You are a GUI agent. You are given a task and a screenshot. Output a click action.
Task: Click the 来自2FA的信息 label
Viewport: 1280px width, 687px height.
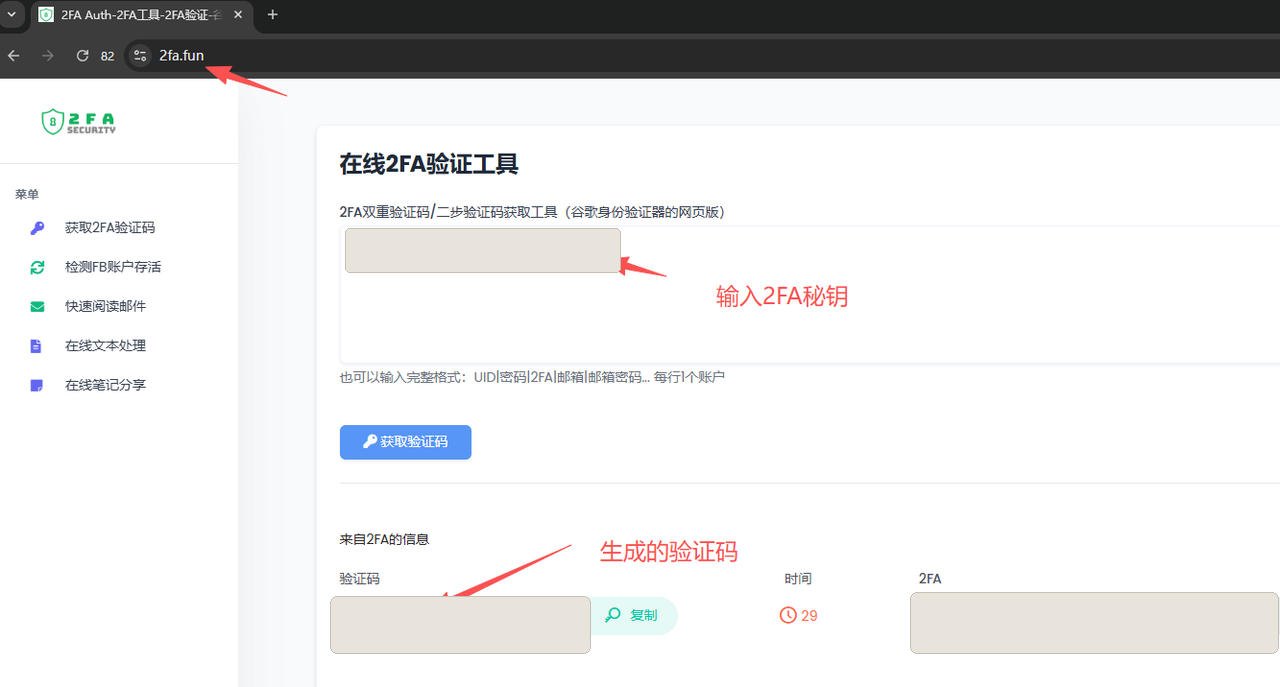tap(384, 539)
